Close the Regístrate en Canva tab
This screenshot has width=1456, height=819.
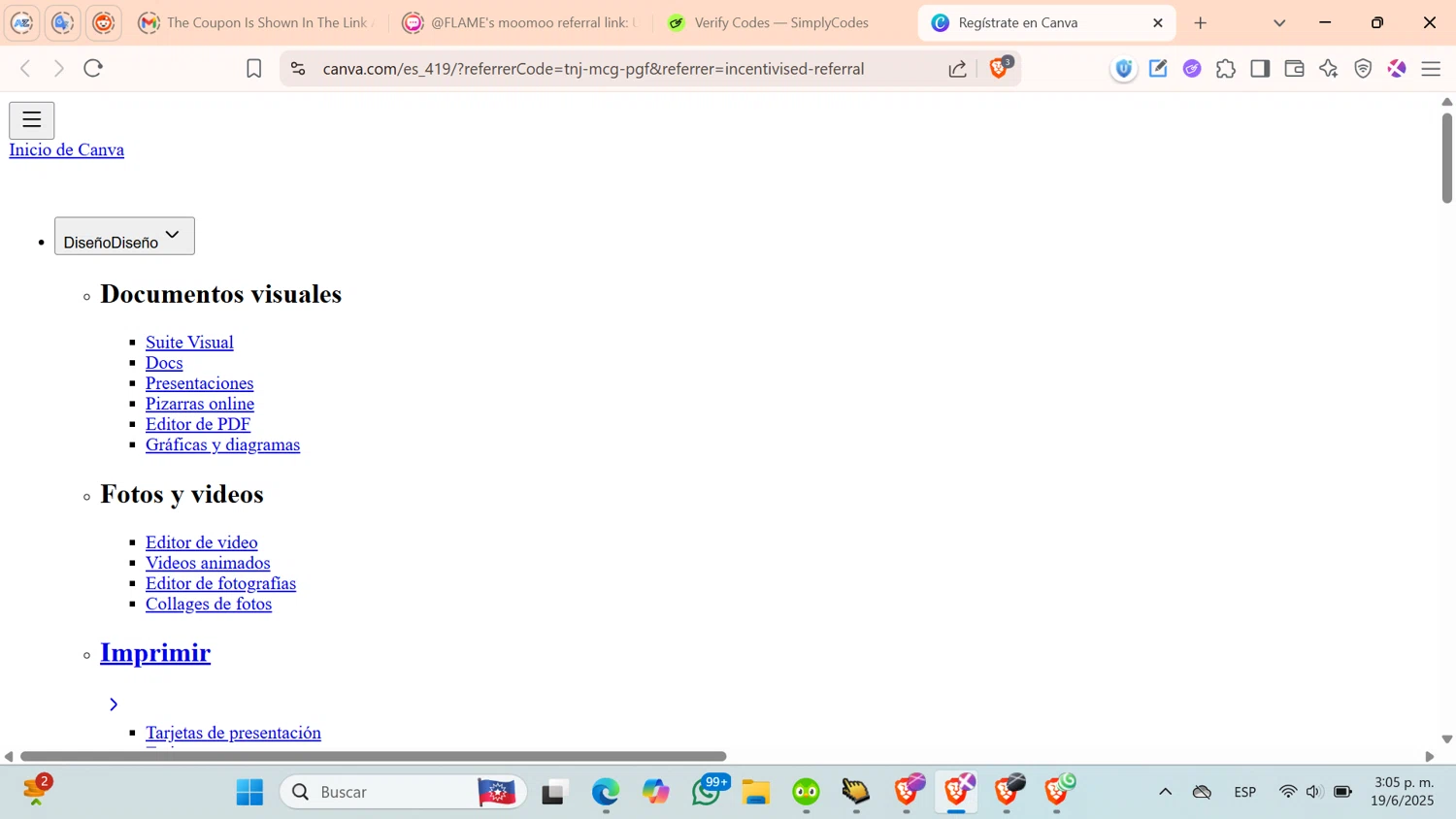1158,22
